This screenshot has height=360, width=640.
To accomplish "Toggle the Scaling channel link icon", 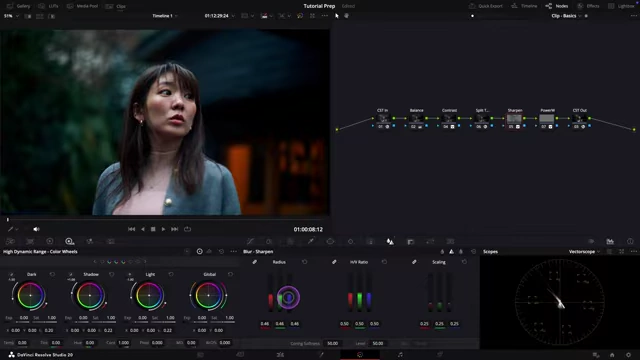I will (414, 262).
